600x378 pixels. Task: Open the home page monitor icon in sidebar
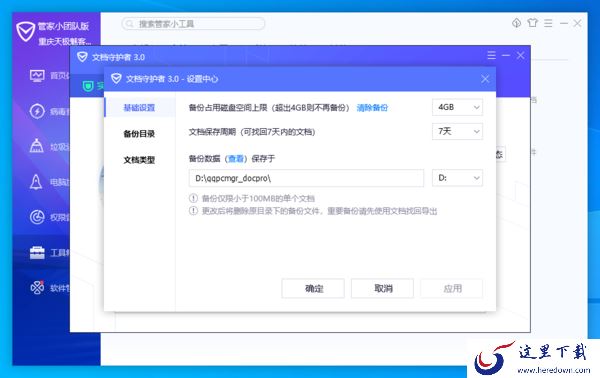pos(37,75)
